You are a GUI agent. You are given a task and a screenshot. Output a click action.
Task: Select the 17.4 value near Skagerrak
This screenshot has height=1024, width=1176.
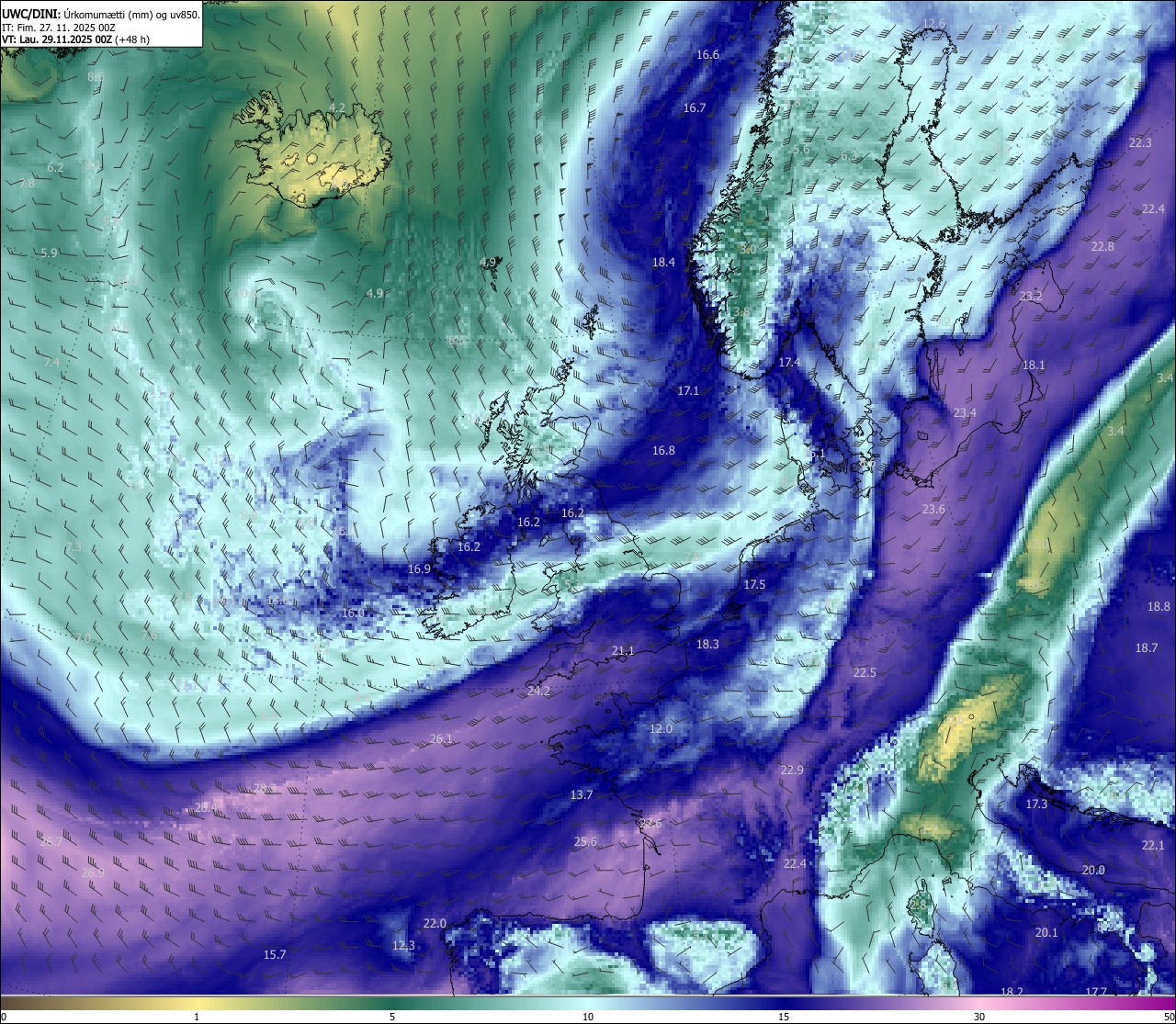coord(789,364)
